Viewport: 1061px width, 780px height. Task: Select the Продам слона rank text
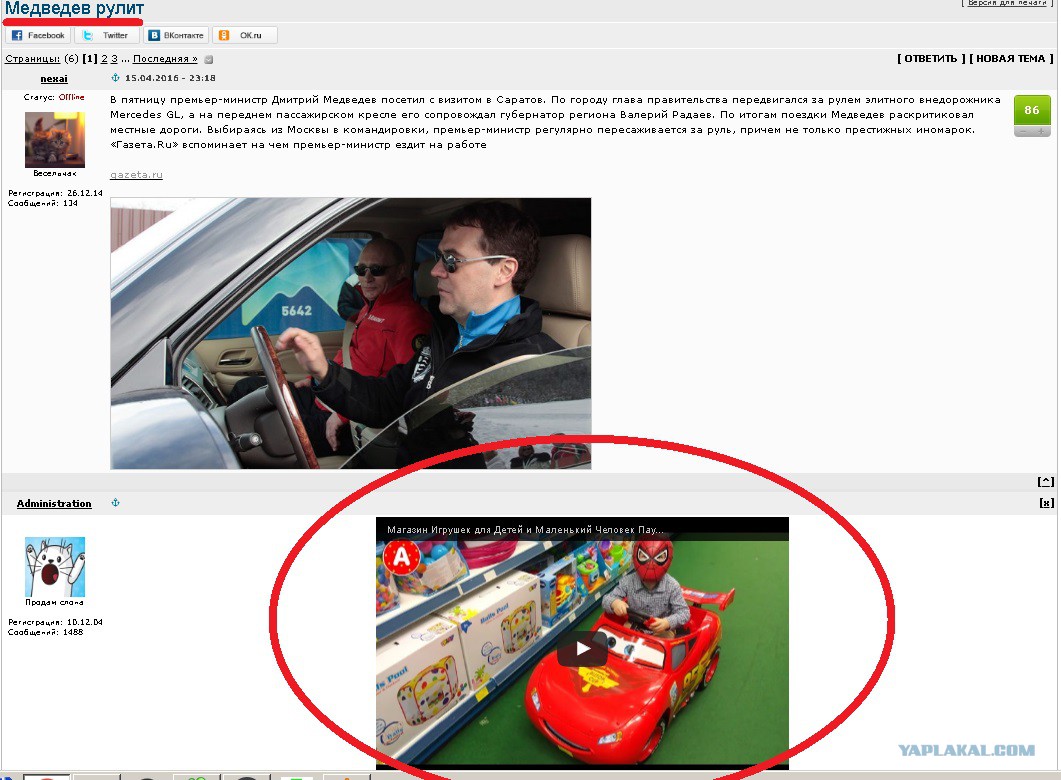55,603
